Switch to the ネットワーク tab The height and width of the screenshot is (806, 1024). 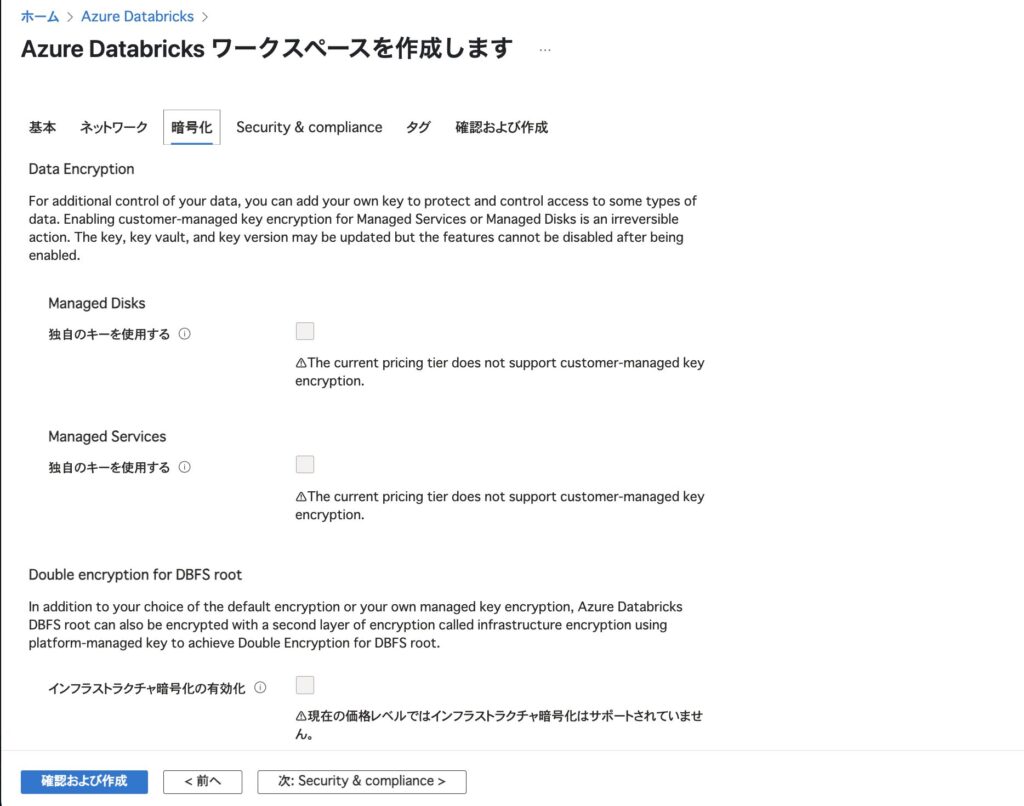coord(114,127)
